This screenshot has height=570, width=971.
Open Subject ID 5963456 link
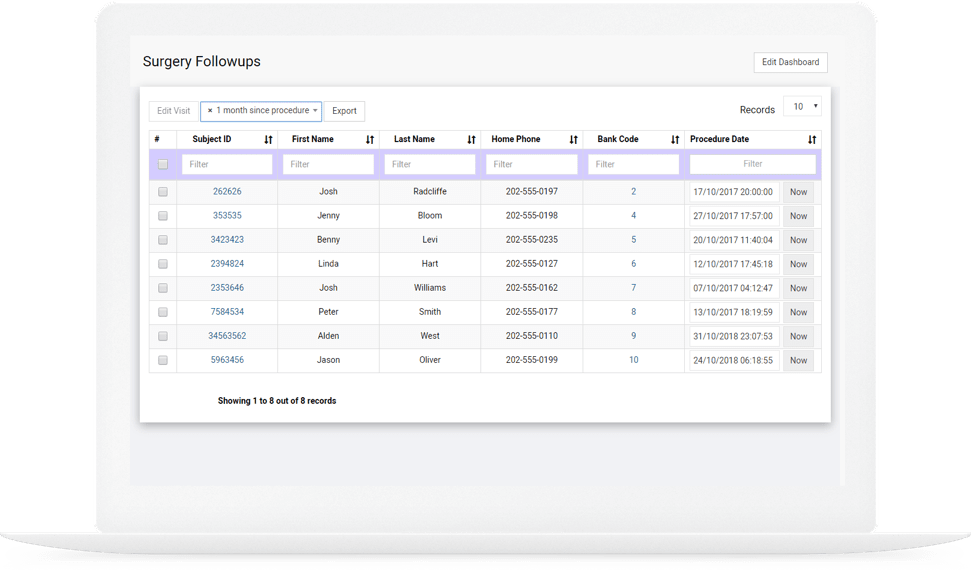tap(227, 360)
